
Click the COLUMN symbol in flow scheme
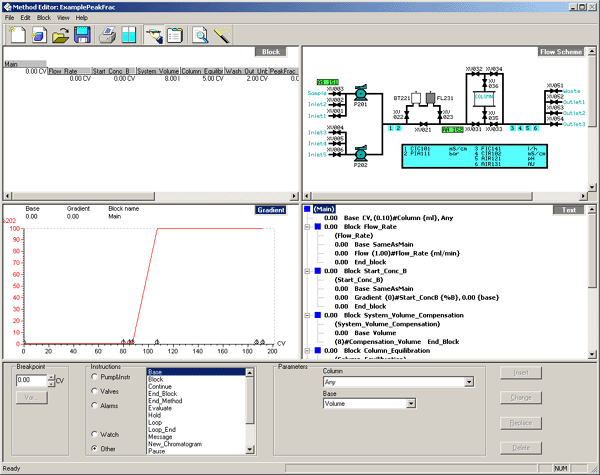tap(484, 97)
